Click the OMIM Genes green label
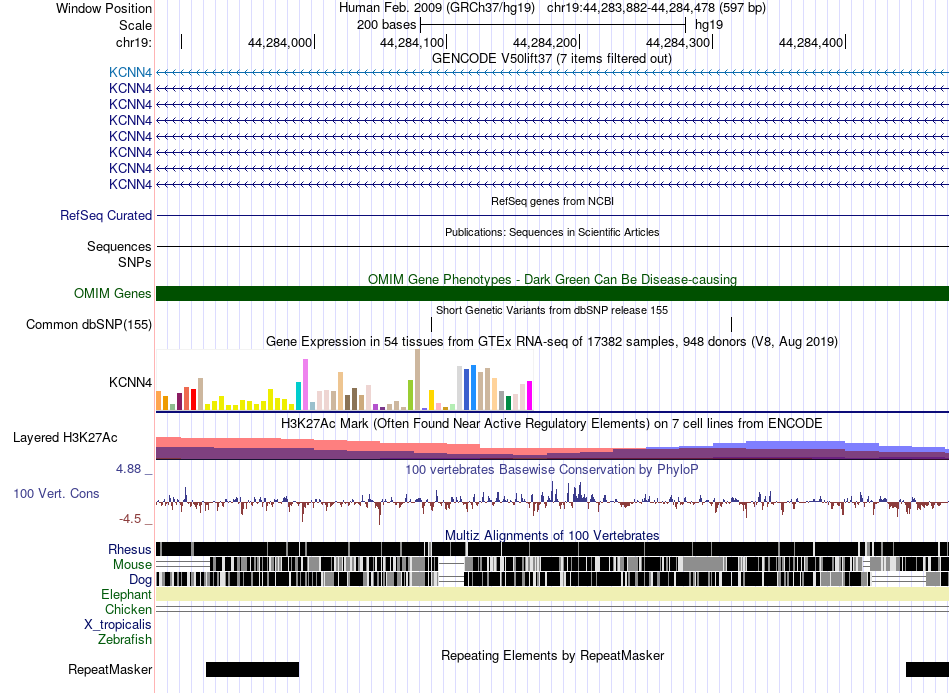Screen dimensions: 950x693 click(x=113, y=293)
